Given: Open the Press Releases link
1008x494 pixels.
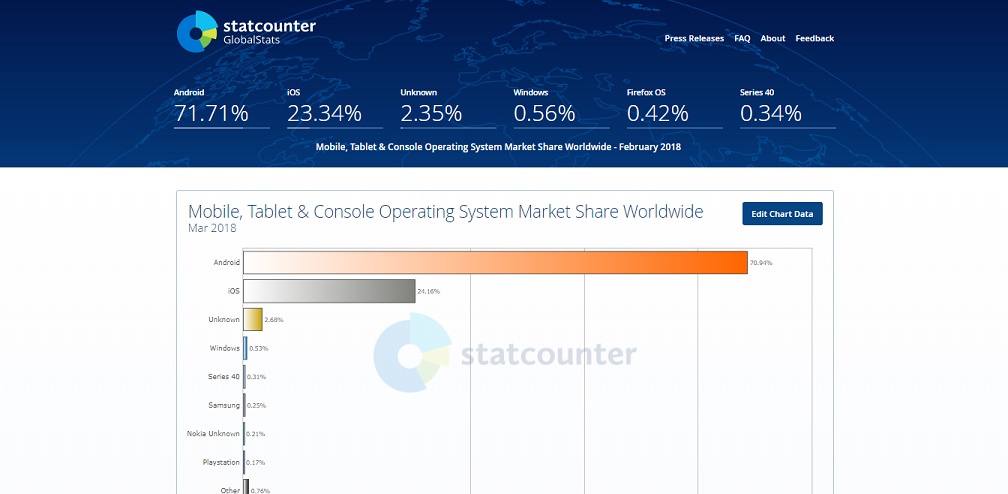Looking at the screenshot, I should click(x=694, y=39).
